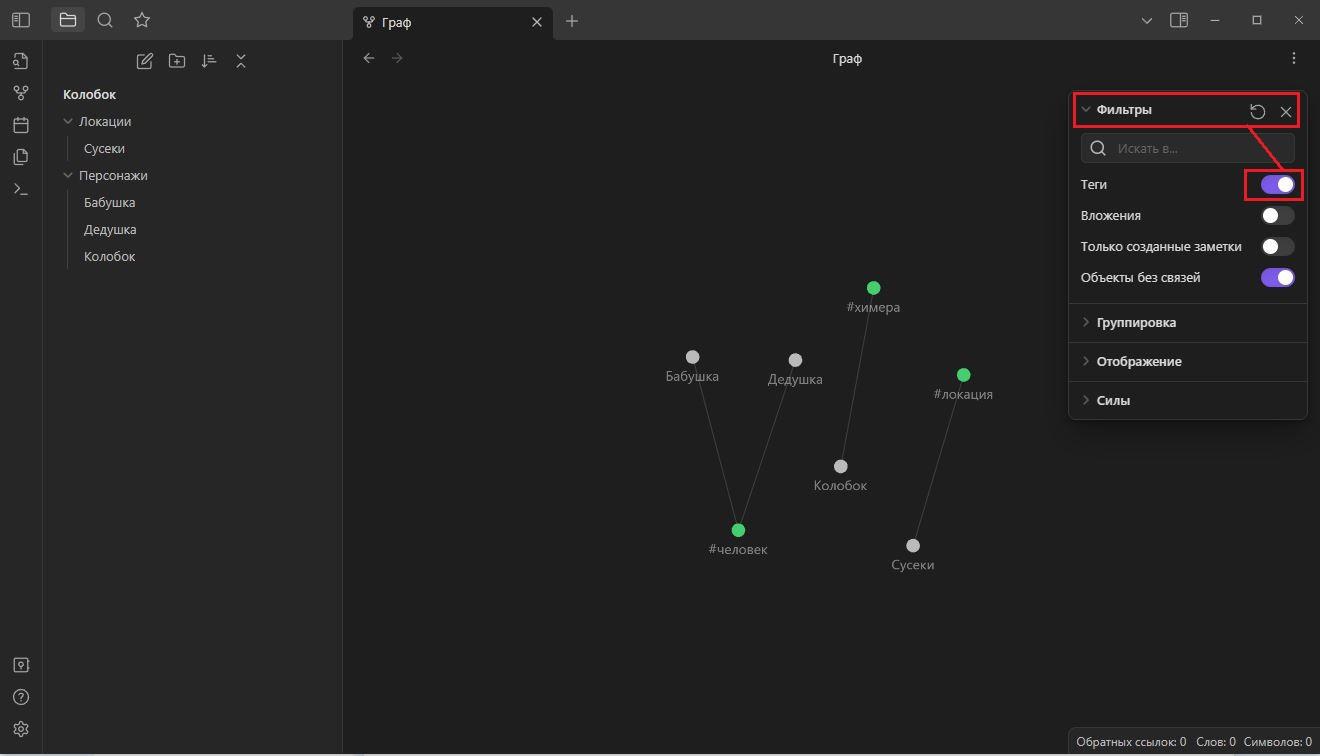This screenshot has width=1320, height=756.
Task: Toggle the right sidebar icon
Action: tap(1179, 20)
